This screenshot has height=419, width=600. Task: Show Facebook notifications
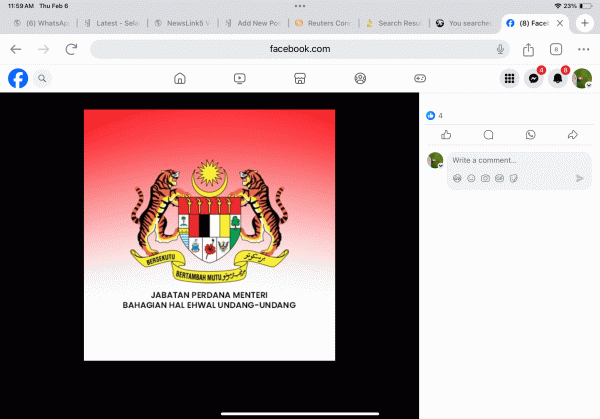pyautogui.click(x=559, y=79)
